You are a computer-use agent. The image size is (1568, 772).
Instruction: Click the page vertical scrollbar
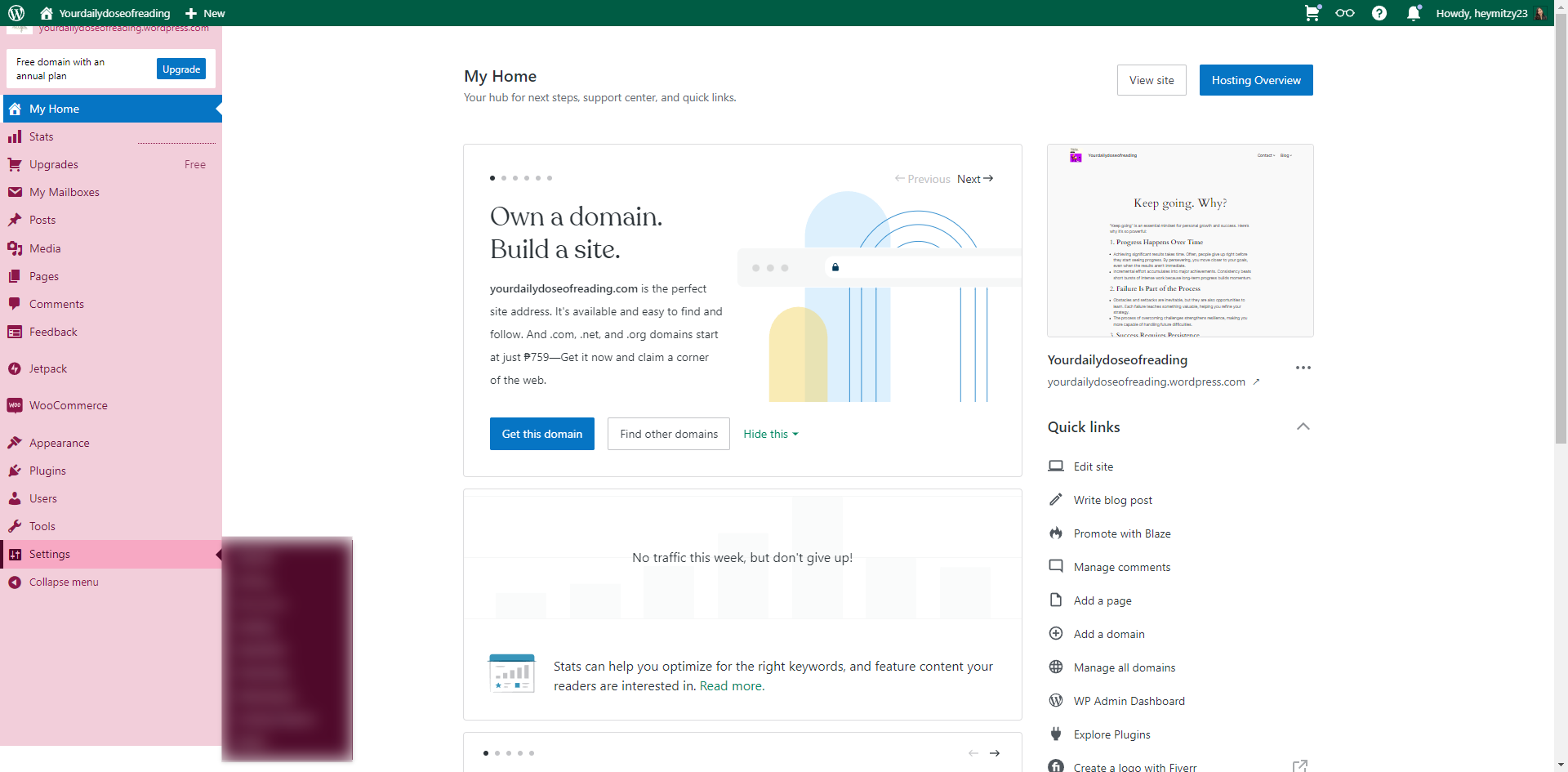(1561, 229)
